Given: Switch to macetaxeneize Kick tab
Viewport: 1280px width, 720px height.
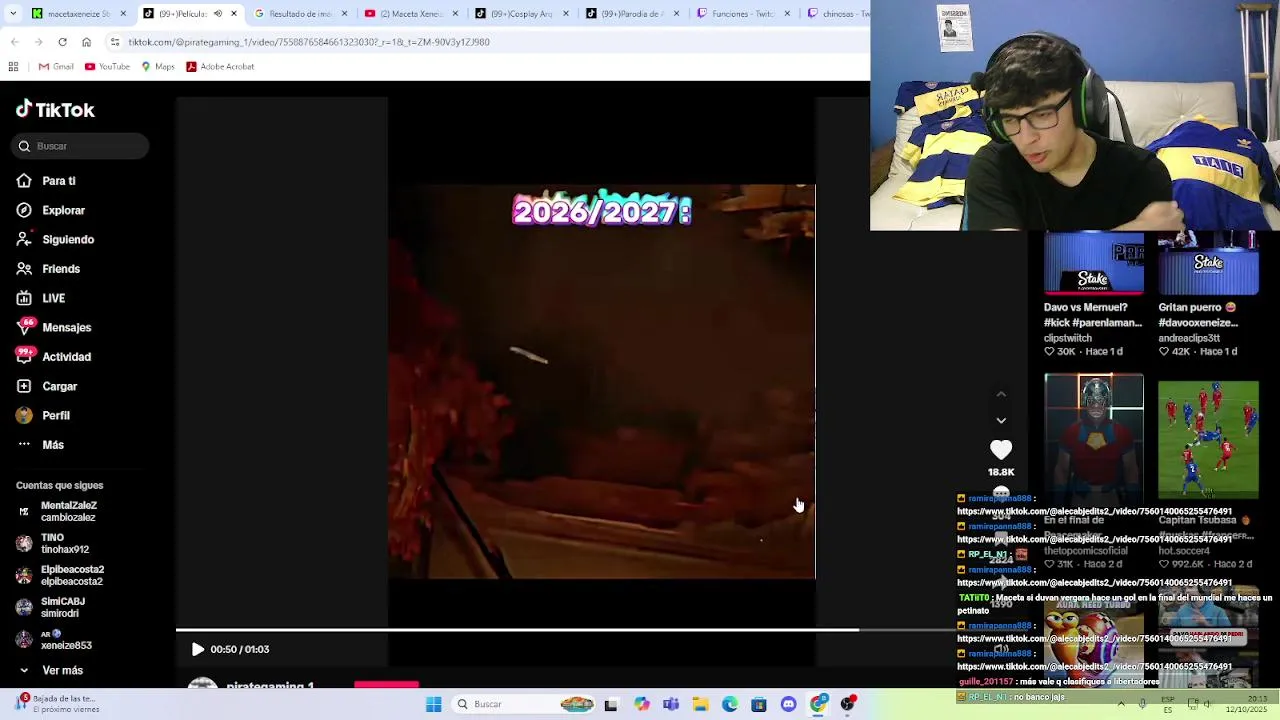Looking at the screenshot, I should pos(79,13).
